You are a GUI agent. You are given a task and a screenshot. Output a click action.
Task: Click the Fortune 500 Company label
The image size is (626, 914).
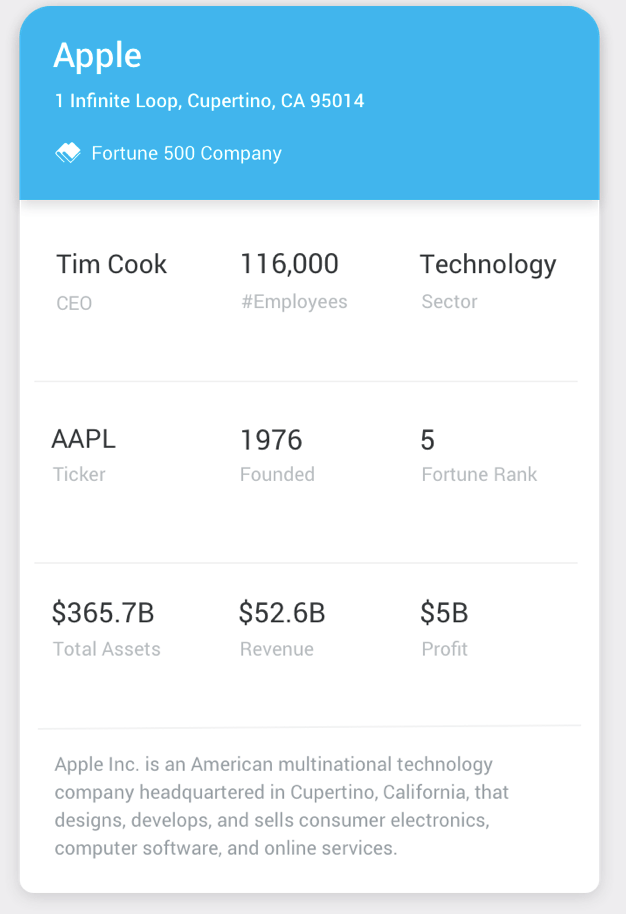pos(186,153)
